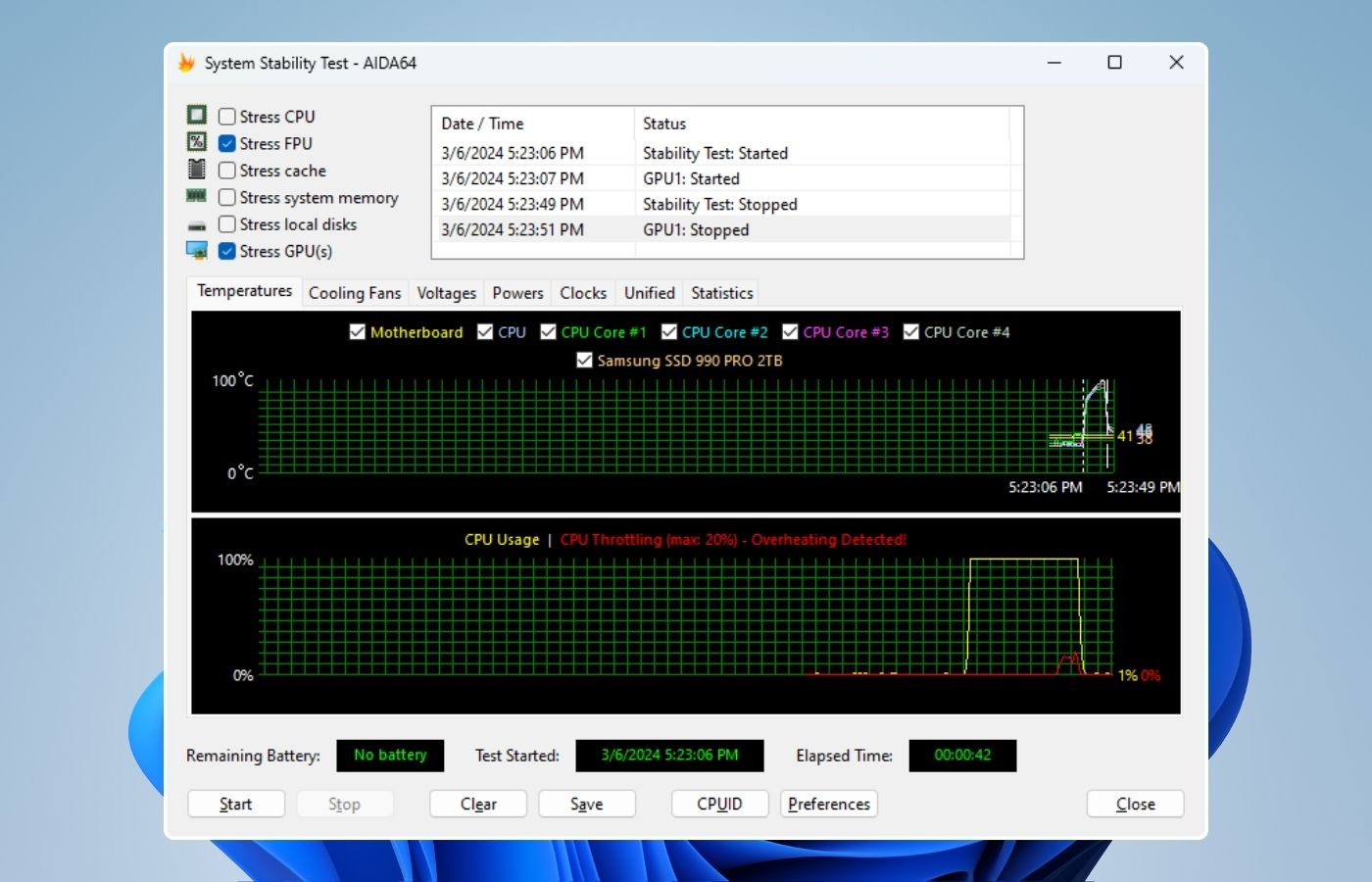Click the monitor icon beside Stress GPU(s)
This screenshot has height=882, width=1372.
(197, 251)
